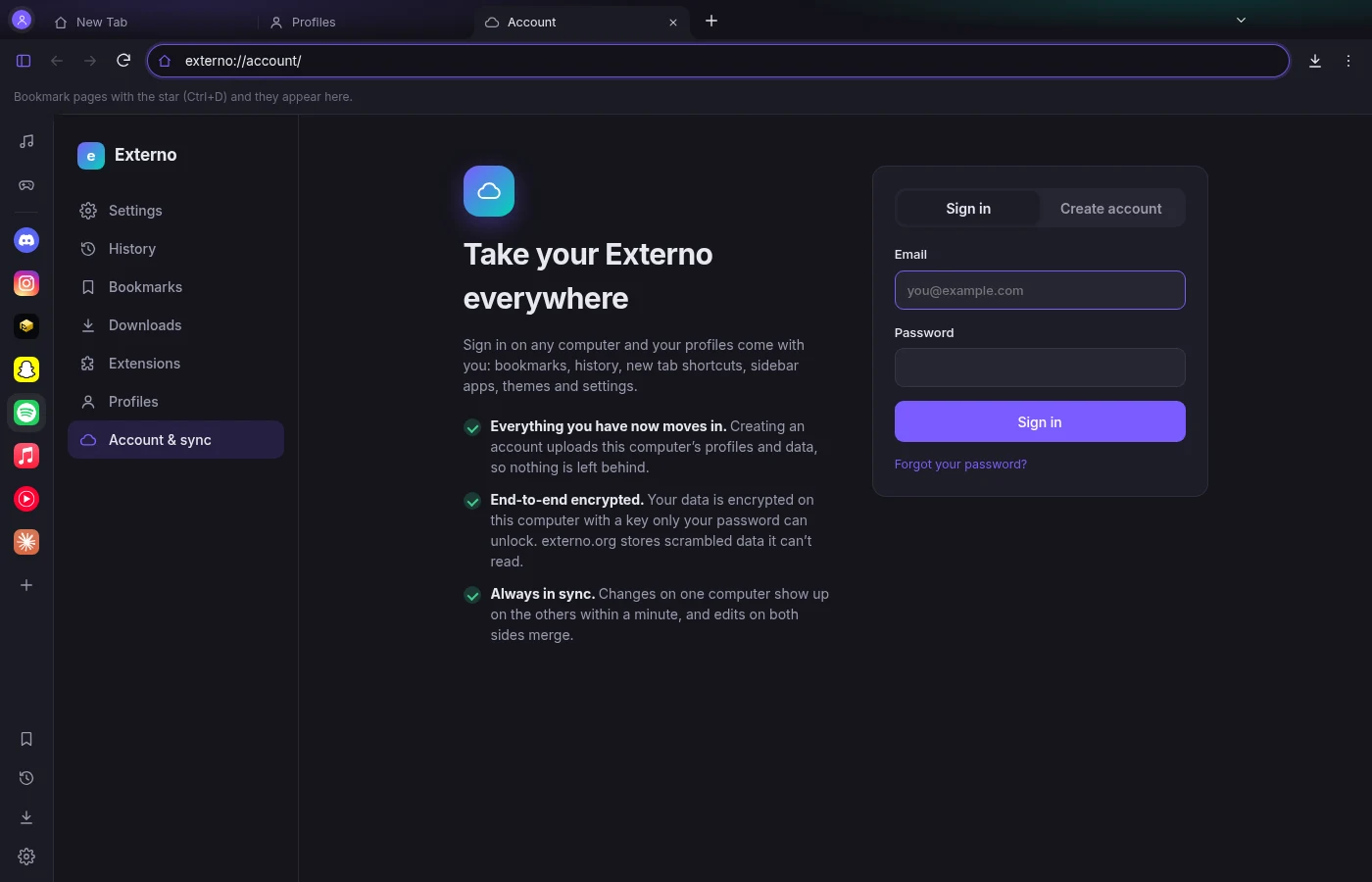Launch Discord from the sidebar
The height and width of the screenshot is (882, 1372).
click(x=26, y=240)
